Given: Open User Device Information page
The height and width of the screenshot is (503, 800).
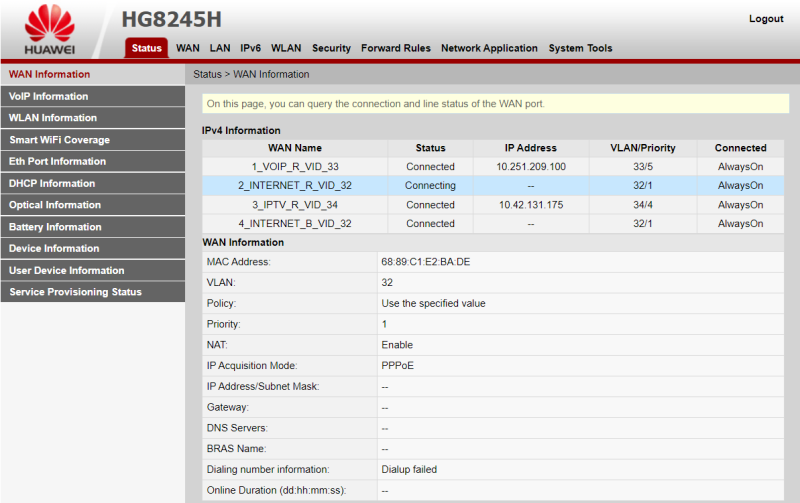Looking at the screenshot, I should (x=92, y=270).
